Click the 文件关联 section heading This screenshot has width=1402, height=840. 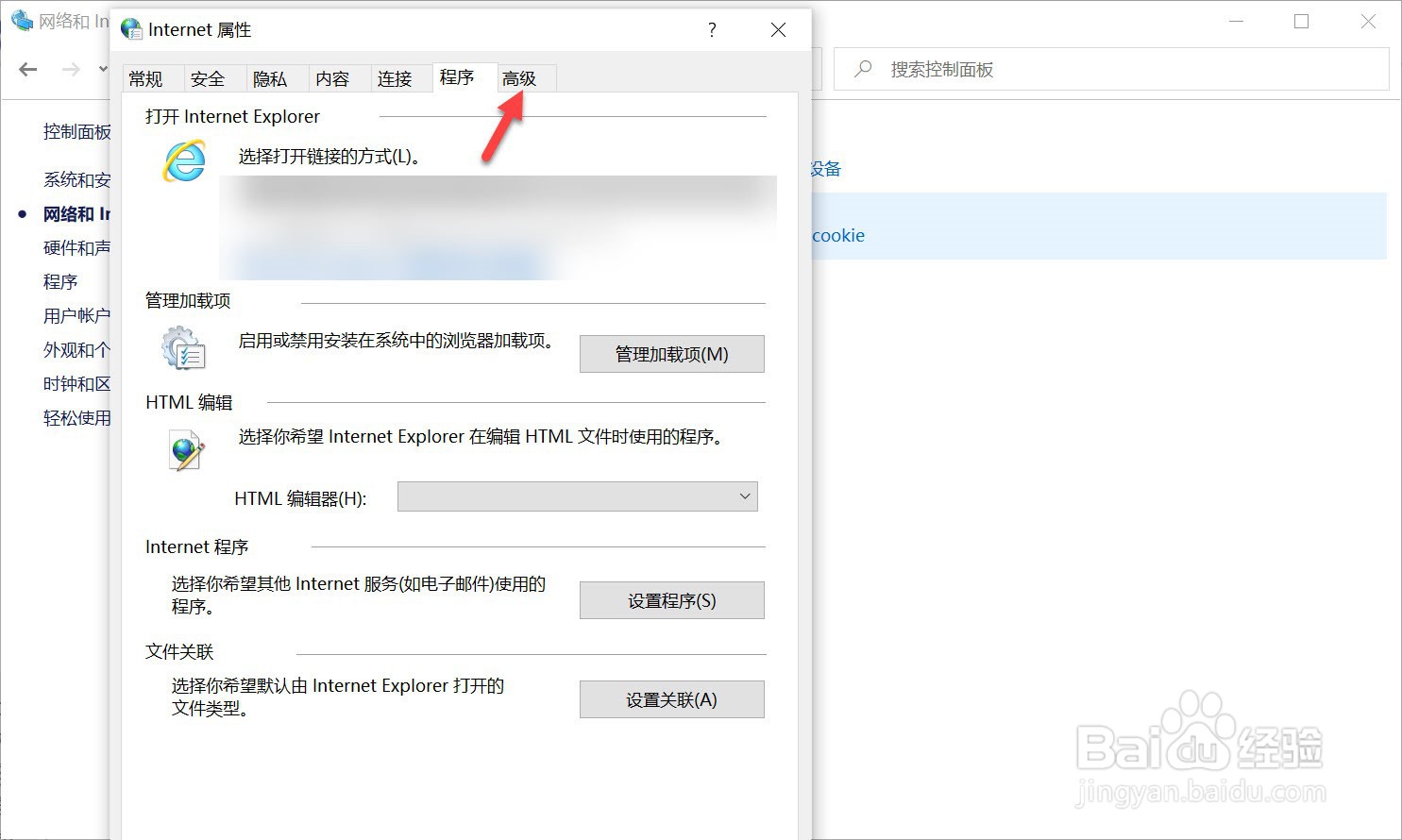point(179,652)
